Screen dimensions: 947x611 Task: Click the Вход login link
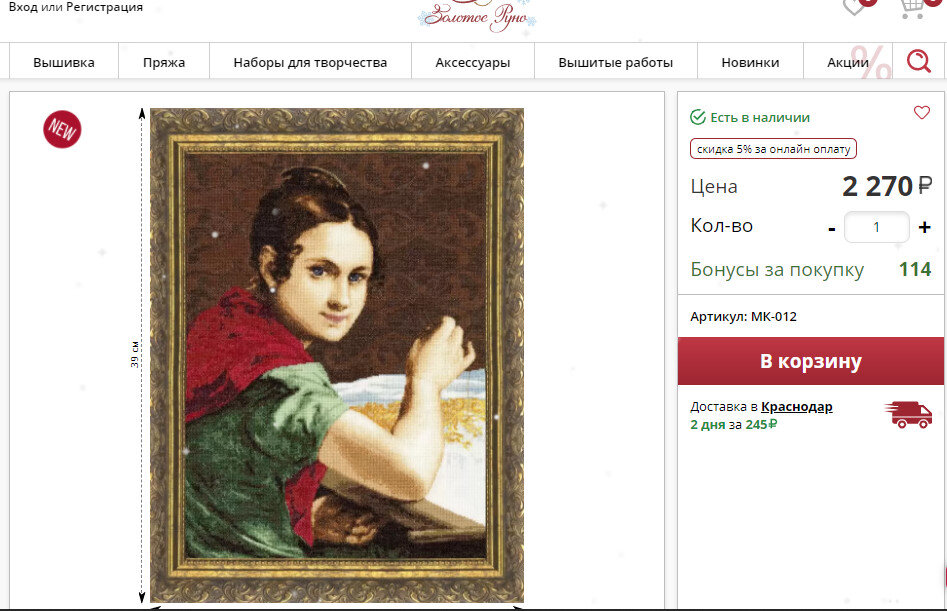coord(23,7)
